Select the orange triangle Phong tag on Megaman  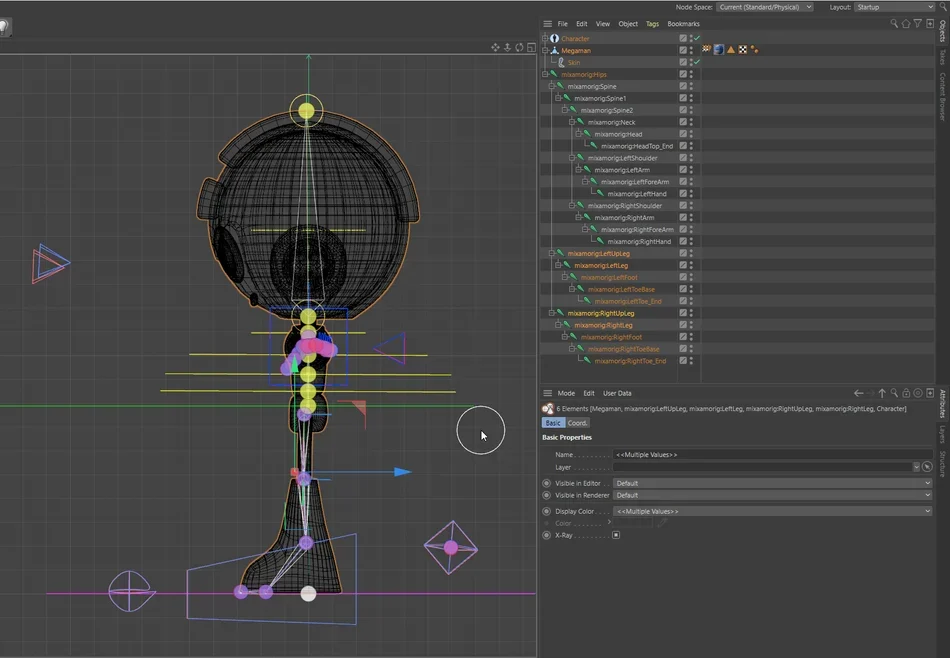pyautogui.click(x=731, y=50)
